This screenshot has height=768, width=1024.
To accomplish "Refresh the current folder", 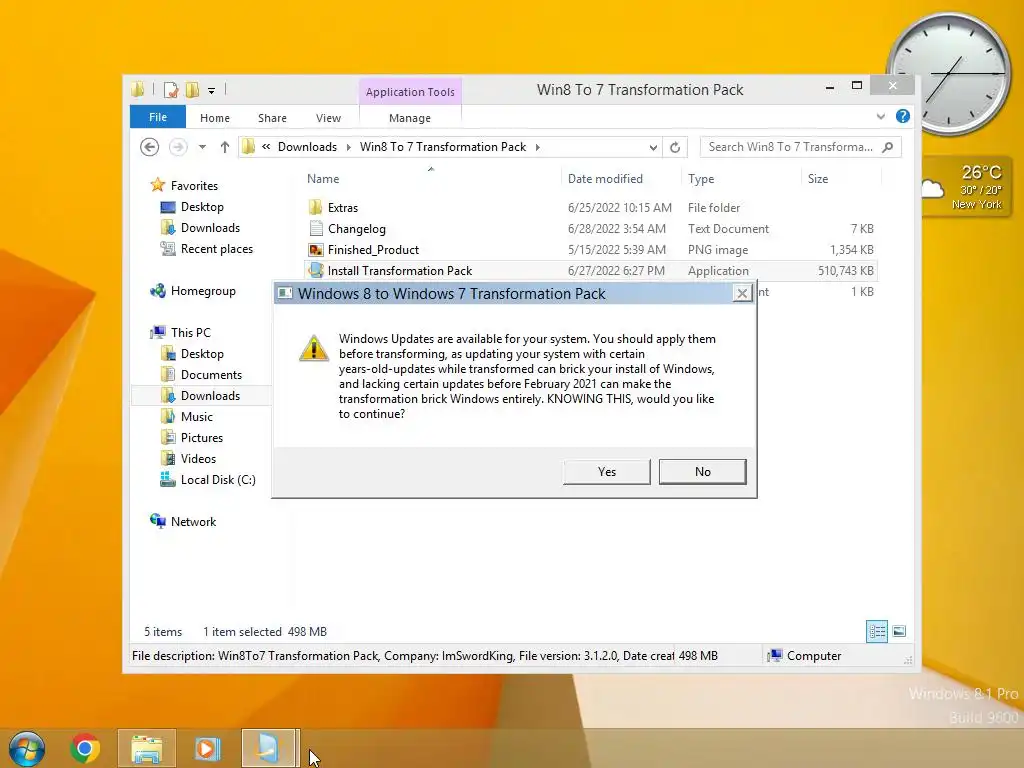I will 675,148.
